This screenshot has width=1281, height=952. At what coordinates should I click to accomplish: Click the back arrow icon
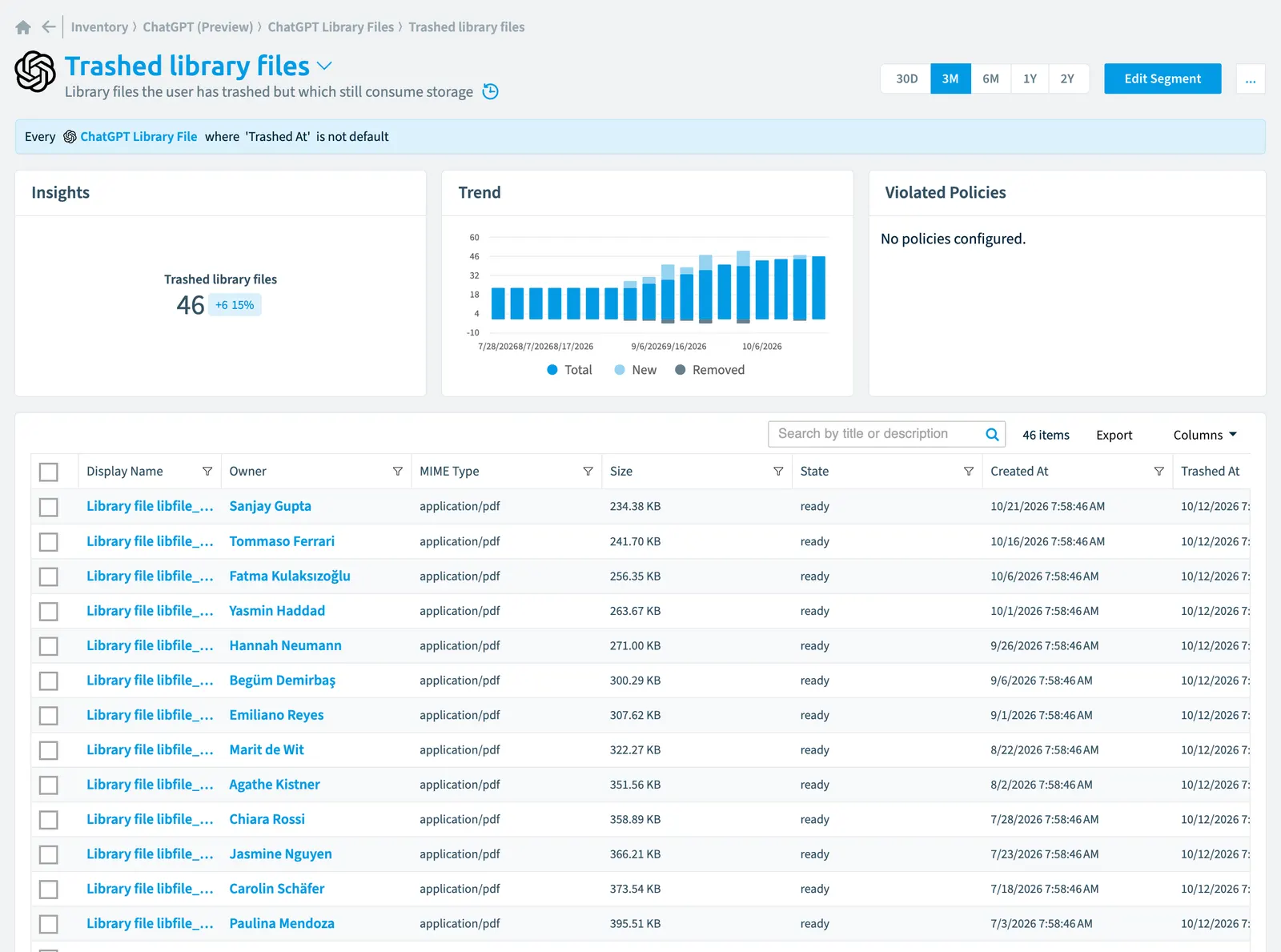tap(49, 27)
